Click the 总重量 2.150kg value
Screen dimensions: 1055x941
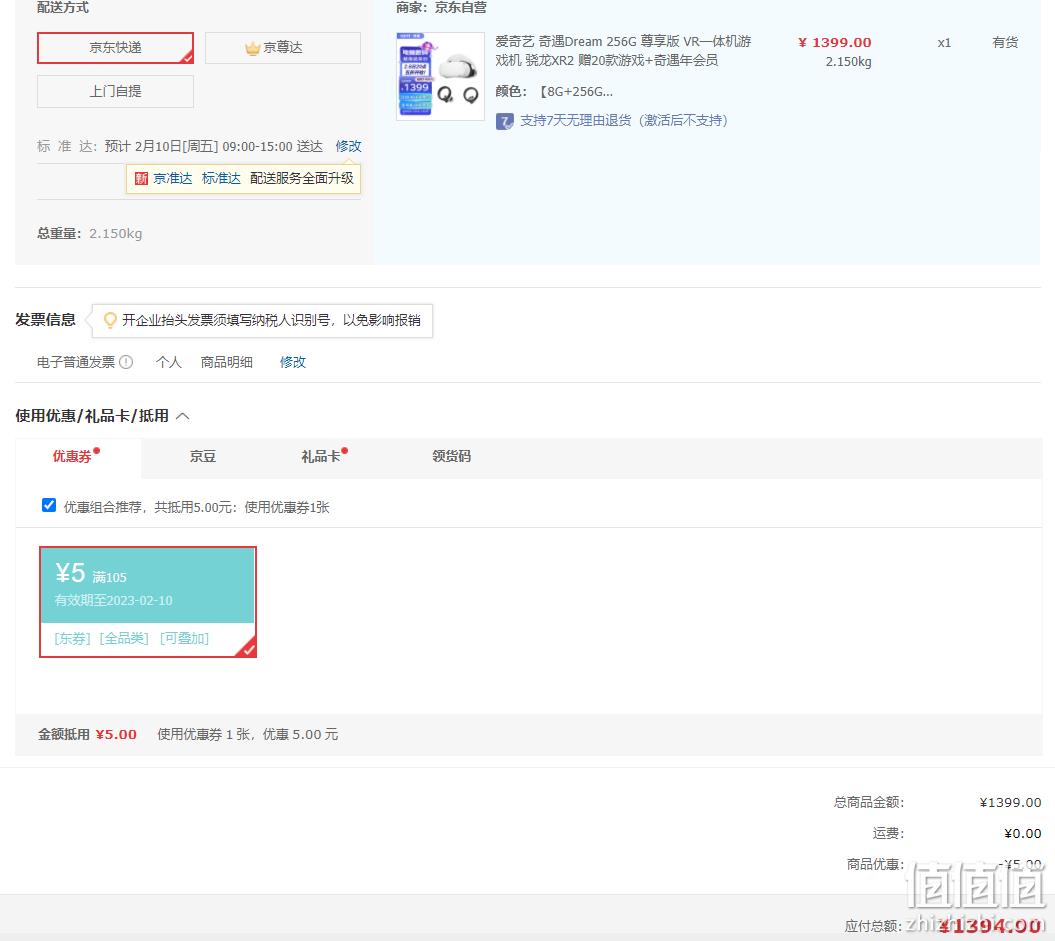point(116,233)
